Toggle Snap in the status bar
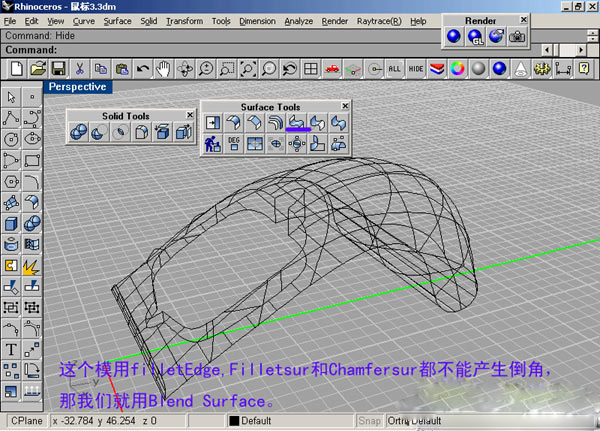The height and width of the screenshot is (431, 600). (370, 421)
